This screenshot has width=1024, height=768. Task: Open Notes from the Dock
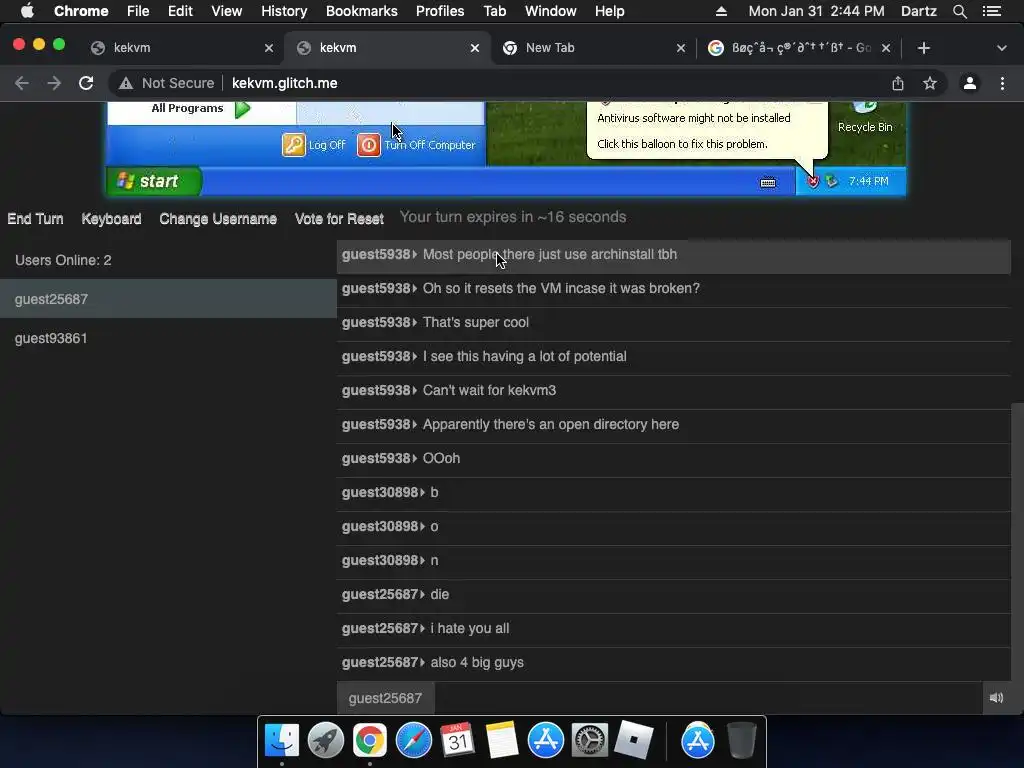[x=501, y=741]
